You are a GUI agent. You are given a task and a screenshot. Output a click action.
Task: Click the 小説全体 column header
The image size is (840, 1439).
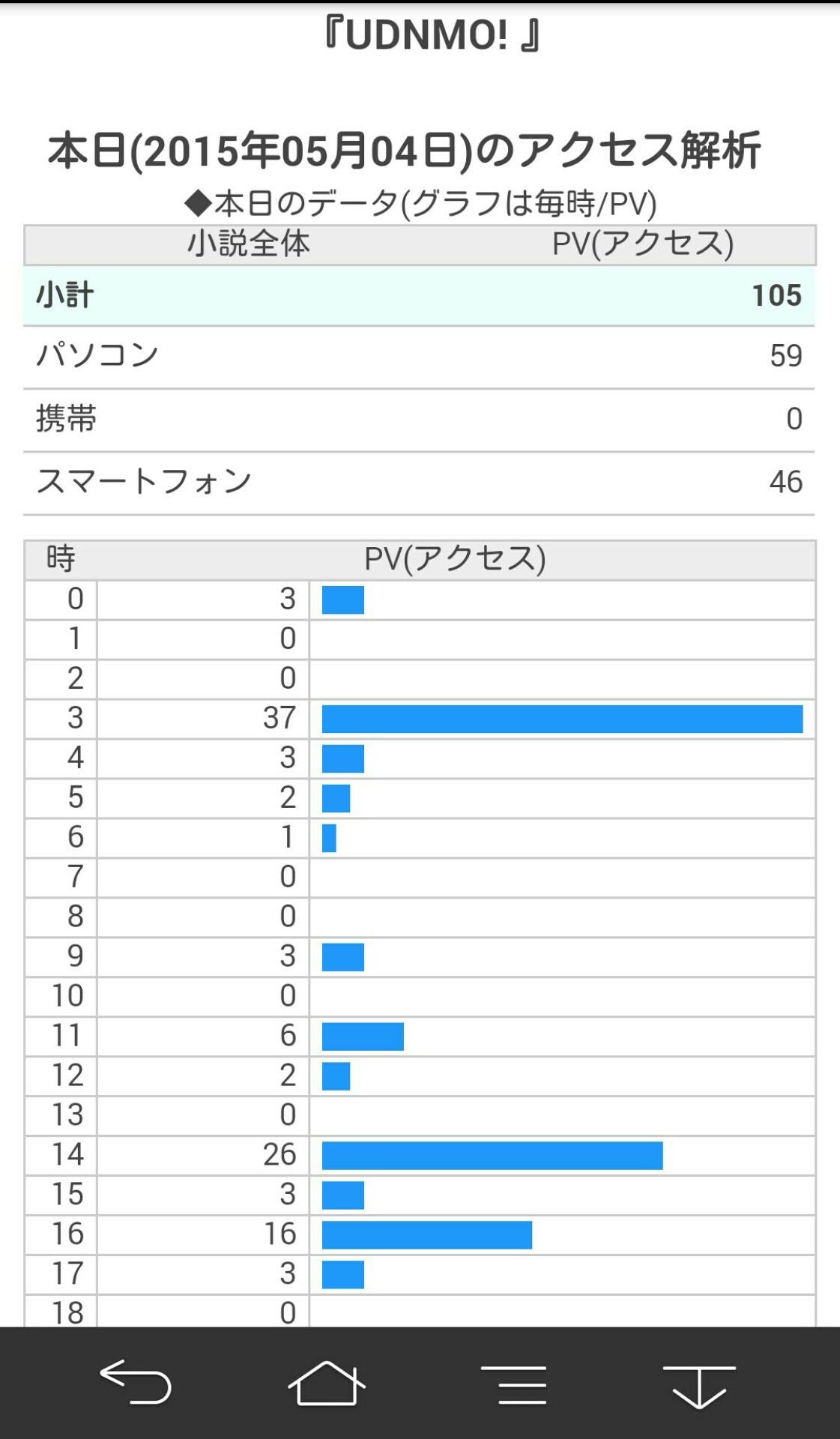[x=249, y=244]
